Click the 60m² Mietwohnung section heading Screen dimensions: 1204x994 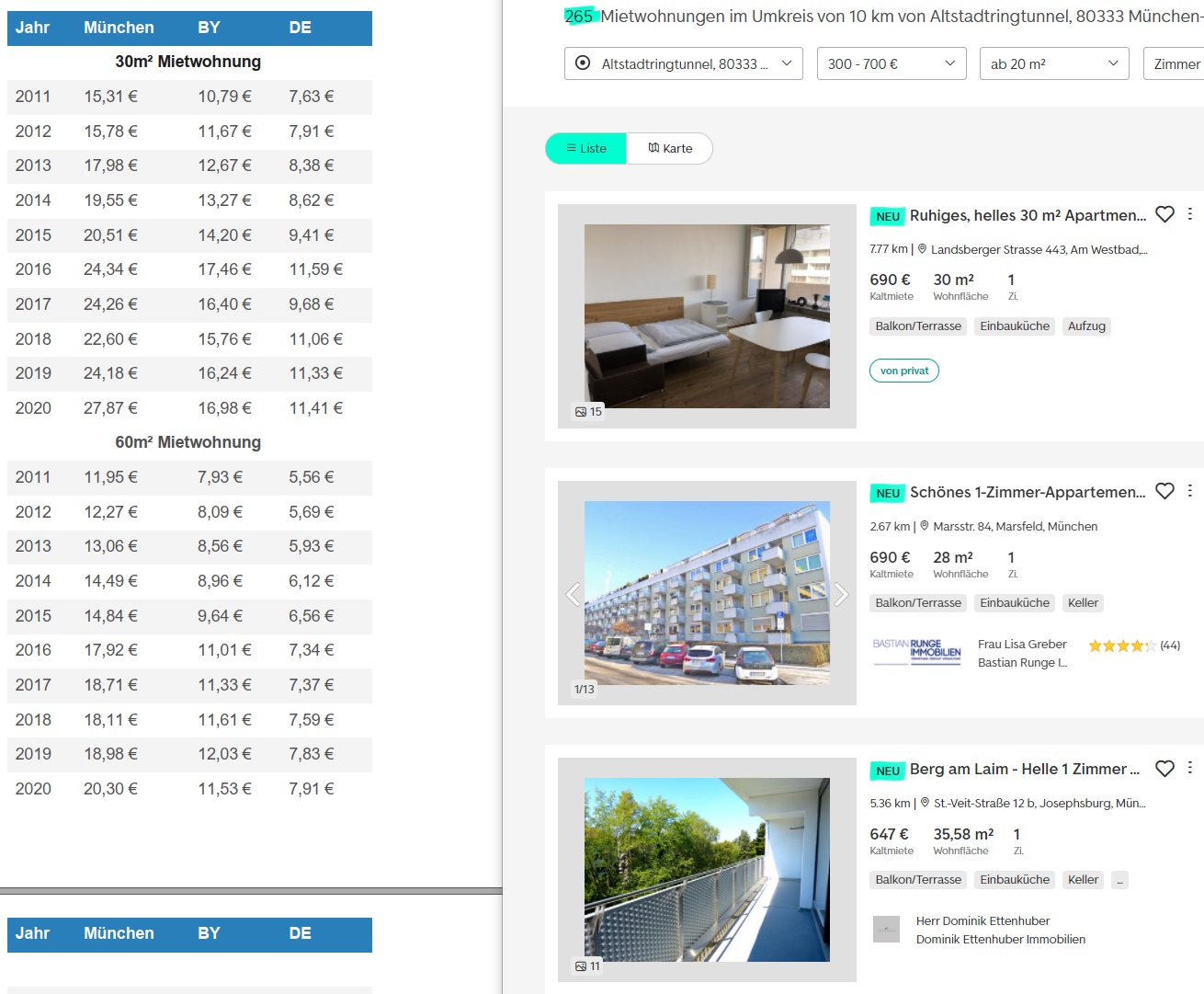point(188,442)
